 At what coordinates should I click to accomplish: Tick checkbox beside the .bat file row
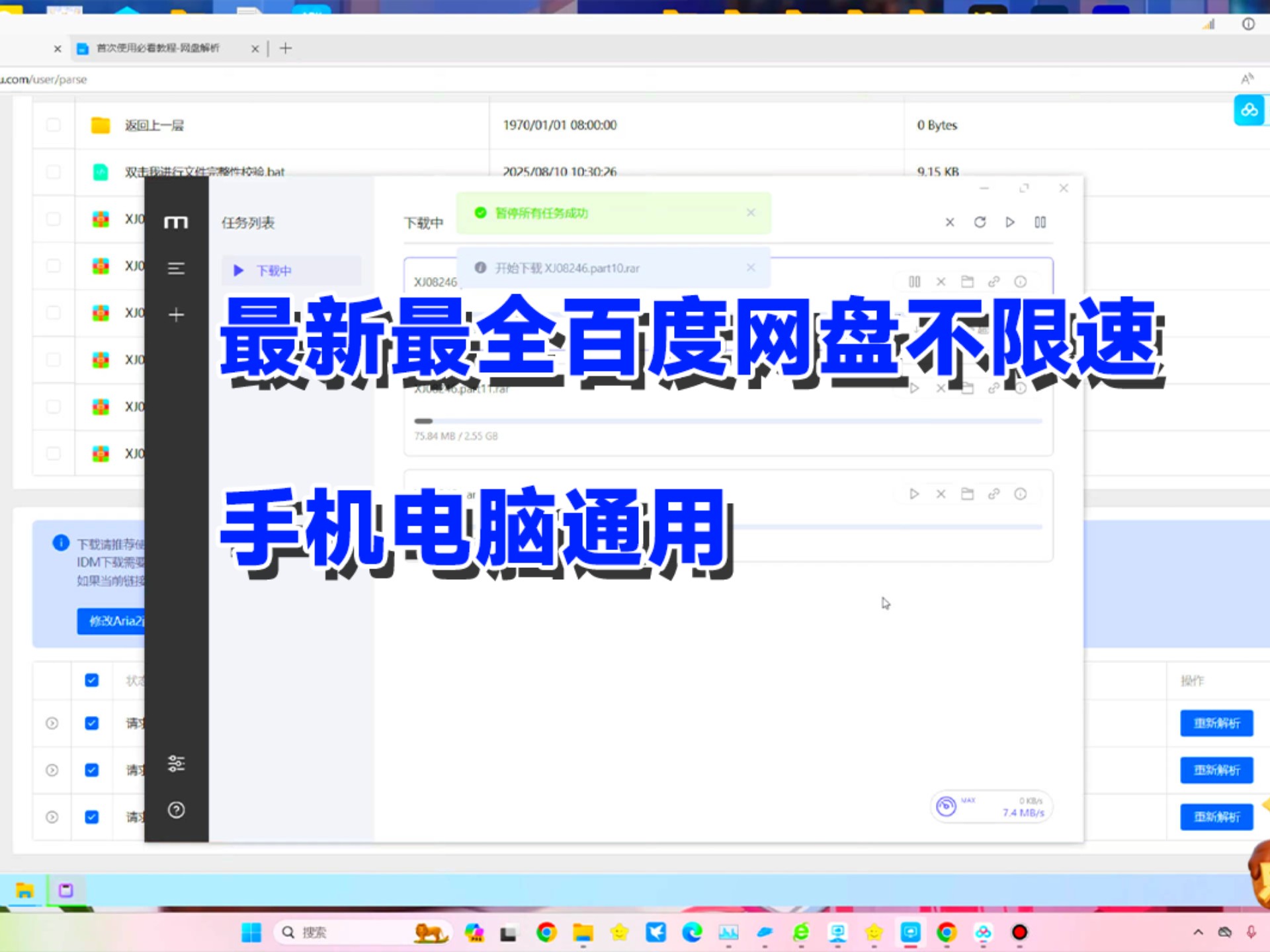[x=54, y=172]
